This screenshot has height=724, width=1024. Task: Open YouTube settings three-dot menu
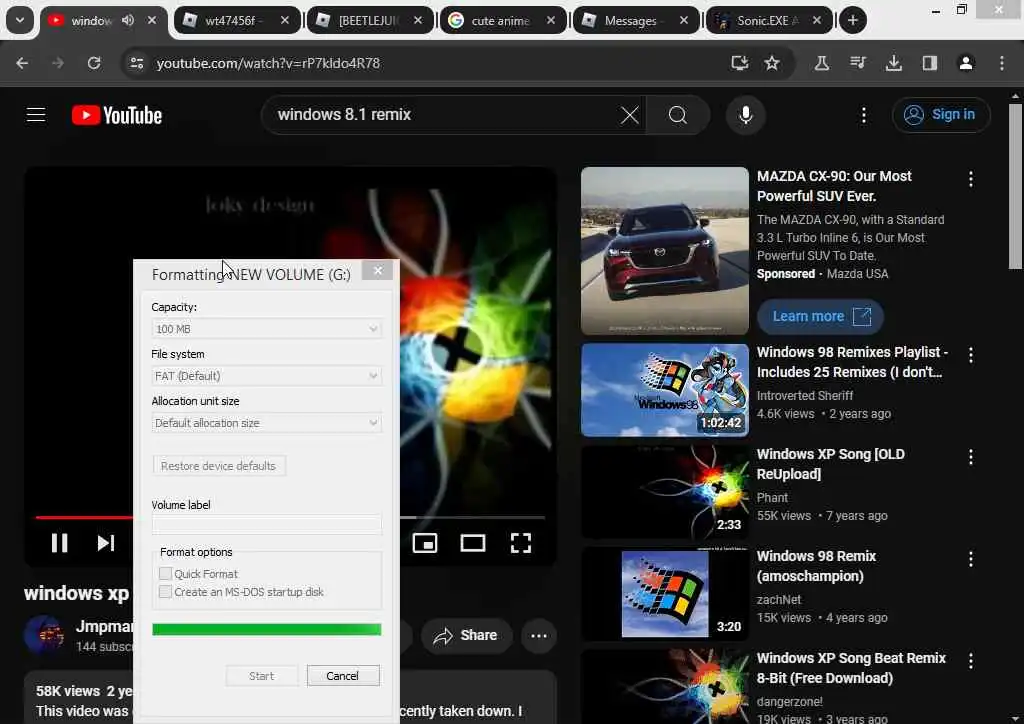(x=863, y=116)
